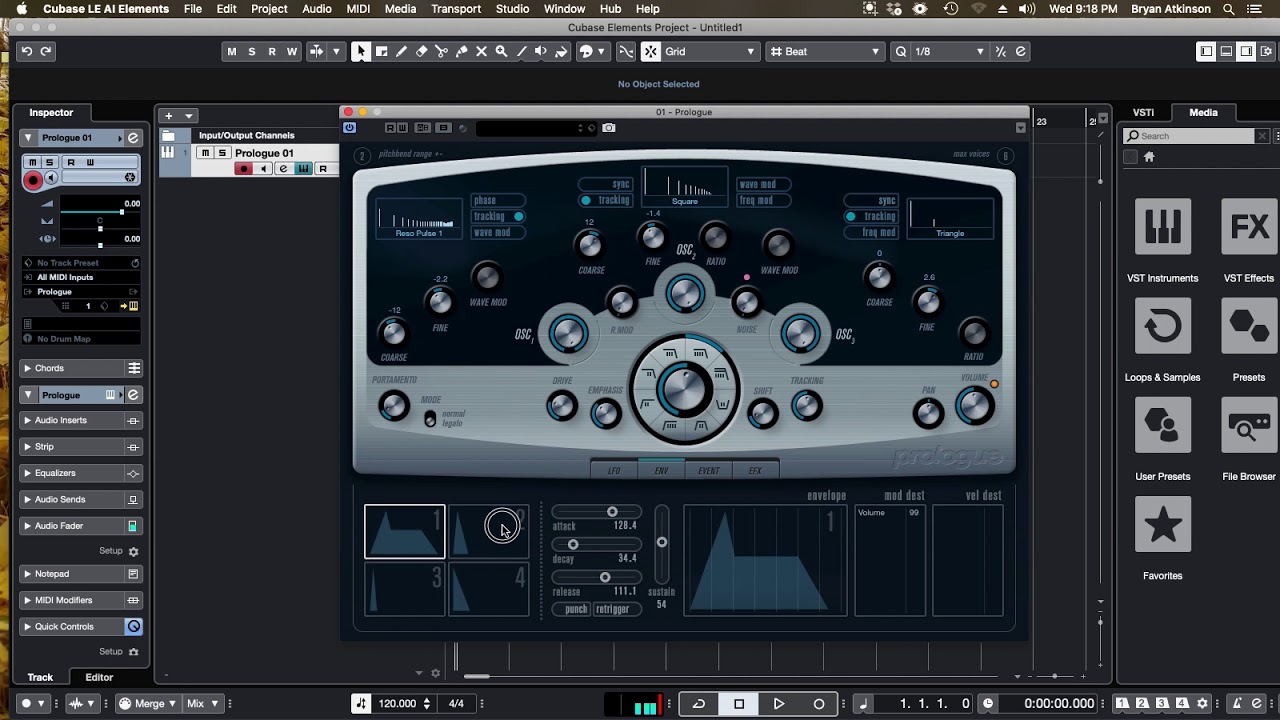Open the ENV tab in Prologue
The width and height of the screenshot is (1280, 720).
coord(661,470)
